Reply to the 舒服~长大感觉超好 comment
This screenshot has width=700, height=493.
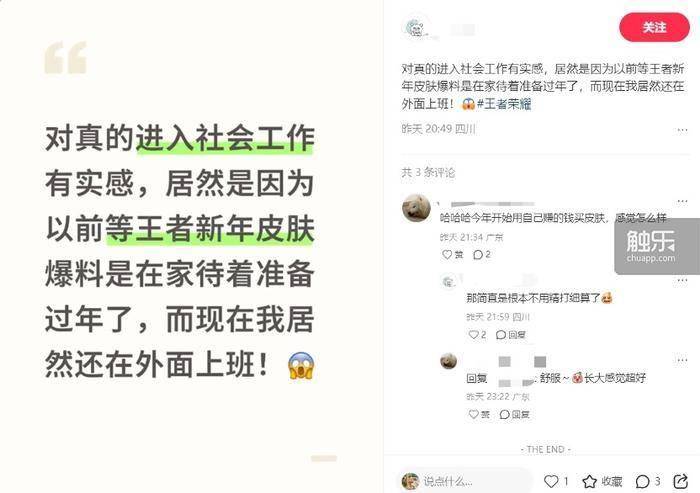514,414
